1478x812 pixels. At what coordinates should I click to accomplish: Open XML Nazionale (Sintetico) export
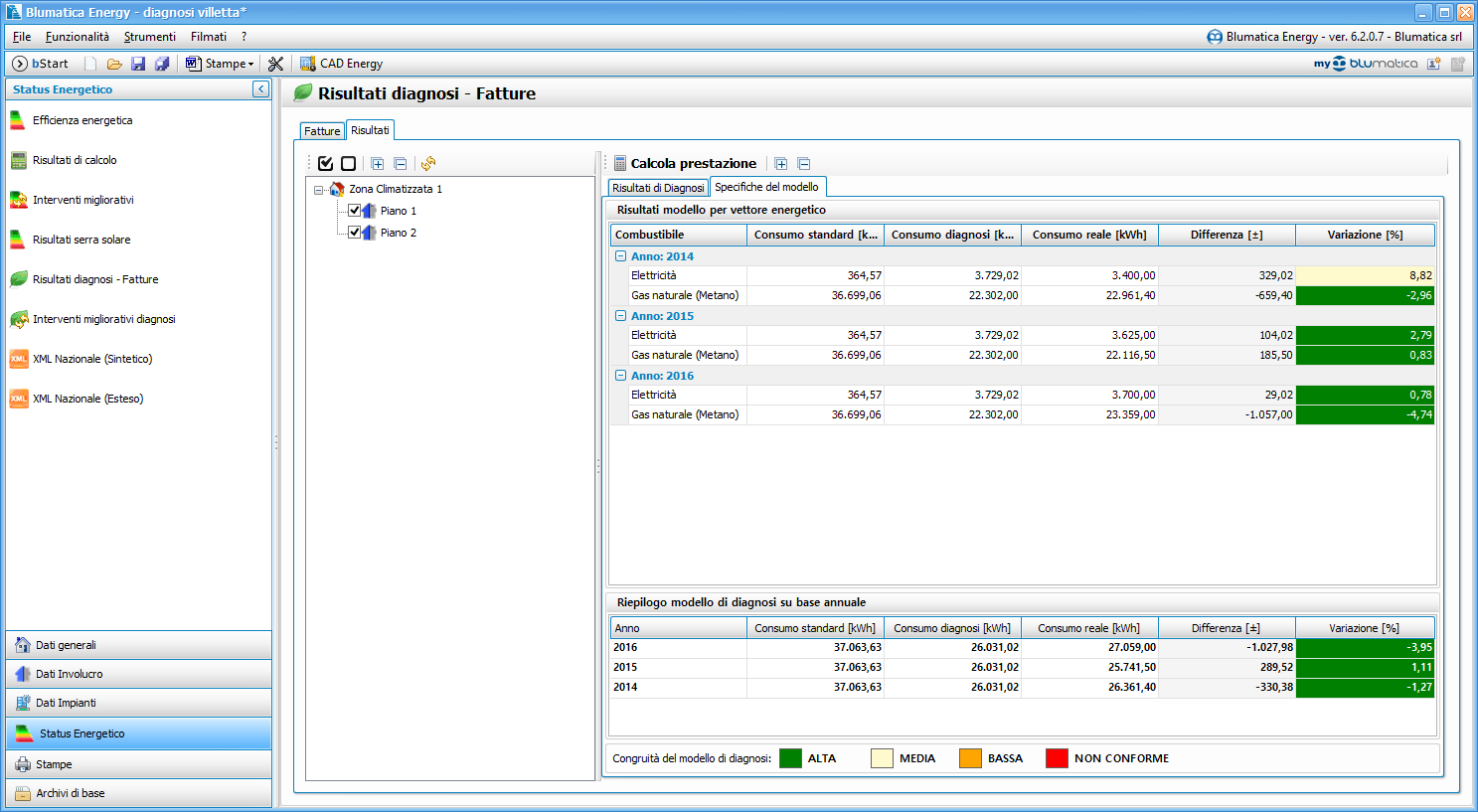coord(91,359)
